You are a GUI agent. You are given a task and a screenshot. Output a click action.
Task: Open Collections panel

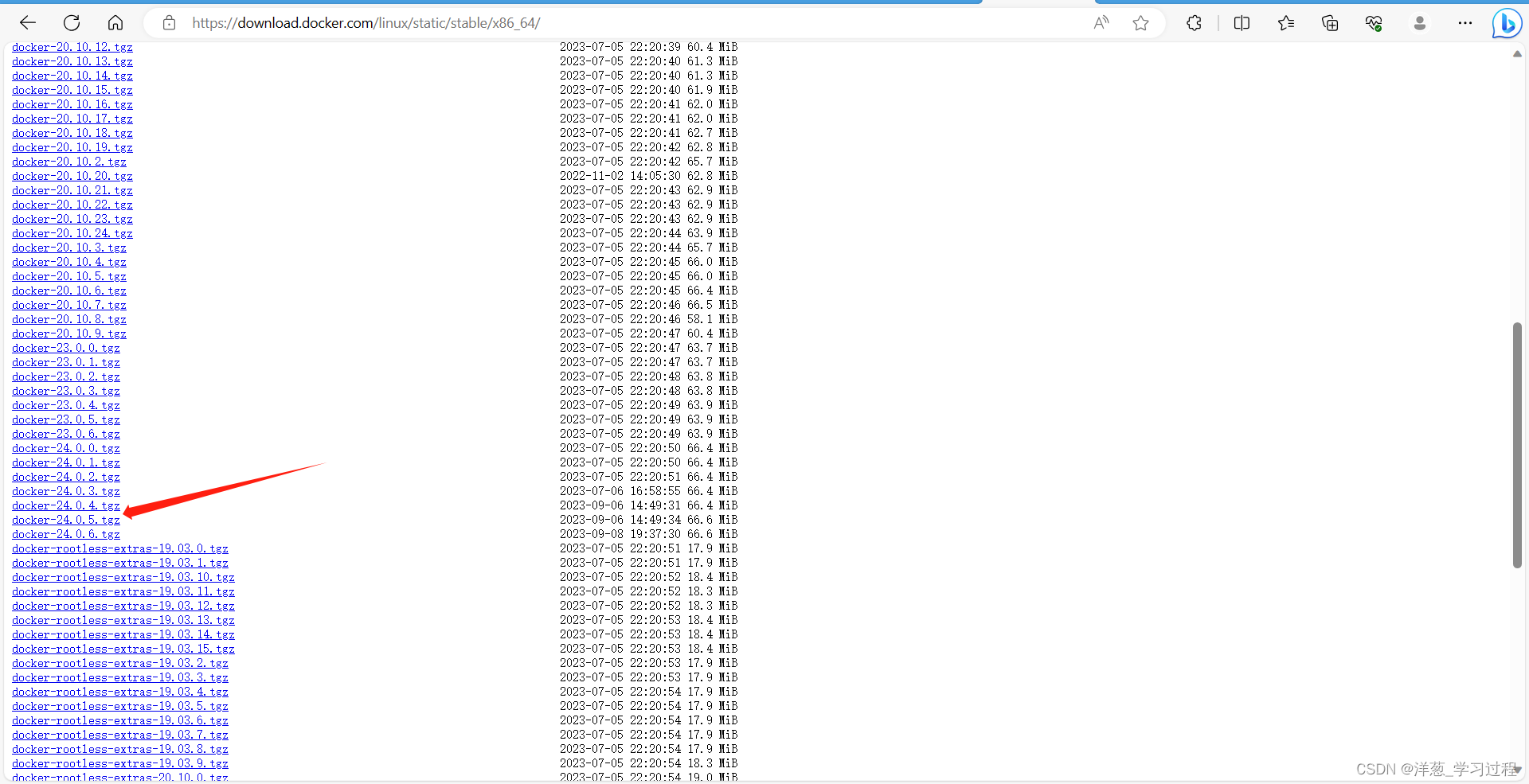(1330, 23)
